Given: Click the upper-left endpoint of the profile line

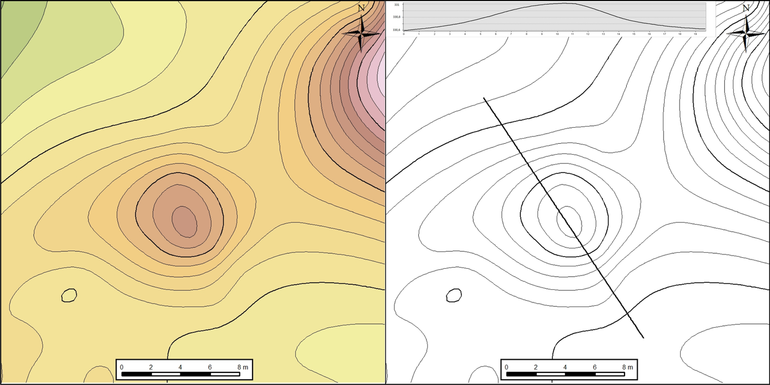Looking at the screenshot, I should (484, 98).
